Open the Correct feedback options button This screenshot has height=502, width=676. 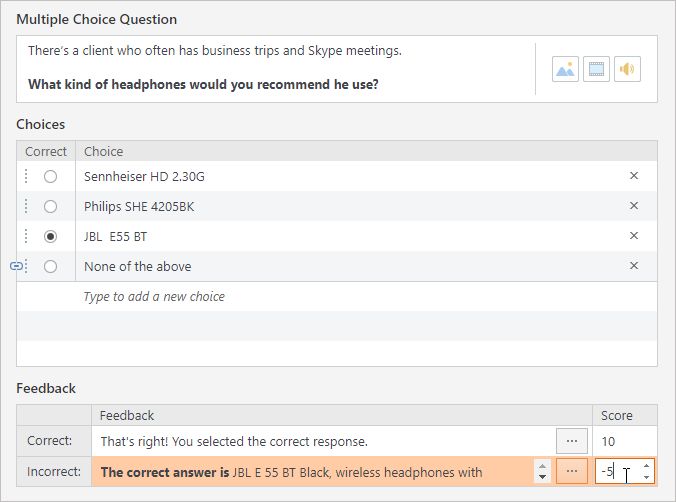tap(572, 440)
